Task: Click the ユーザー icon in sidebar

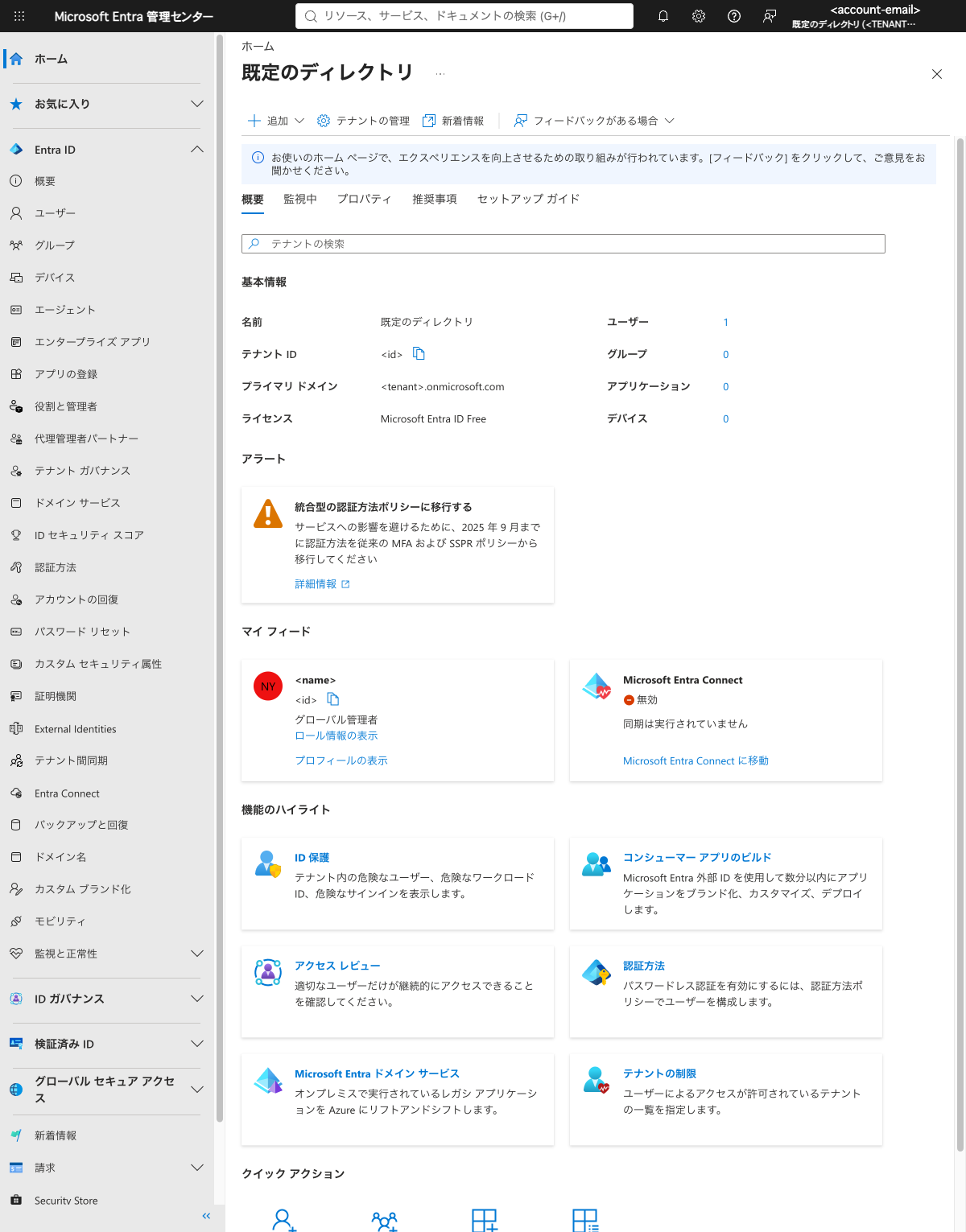Action: pyautogui.click(x=16, y=213)
